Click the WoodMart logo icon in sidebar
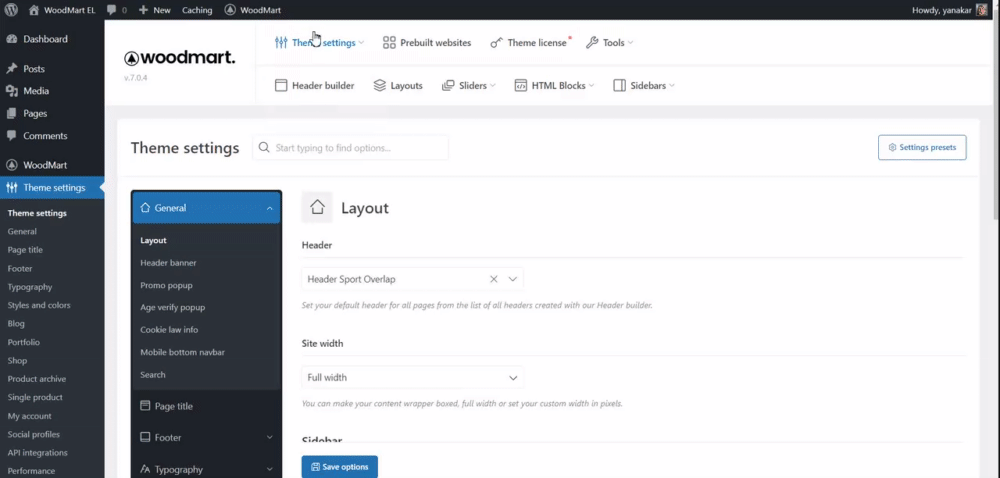Viewport: 1000px width, 478px height. coord(11,165)
